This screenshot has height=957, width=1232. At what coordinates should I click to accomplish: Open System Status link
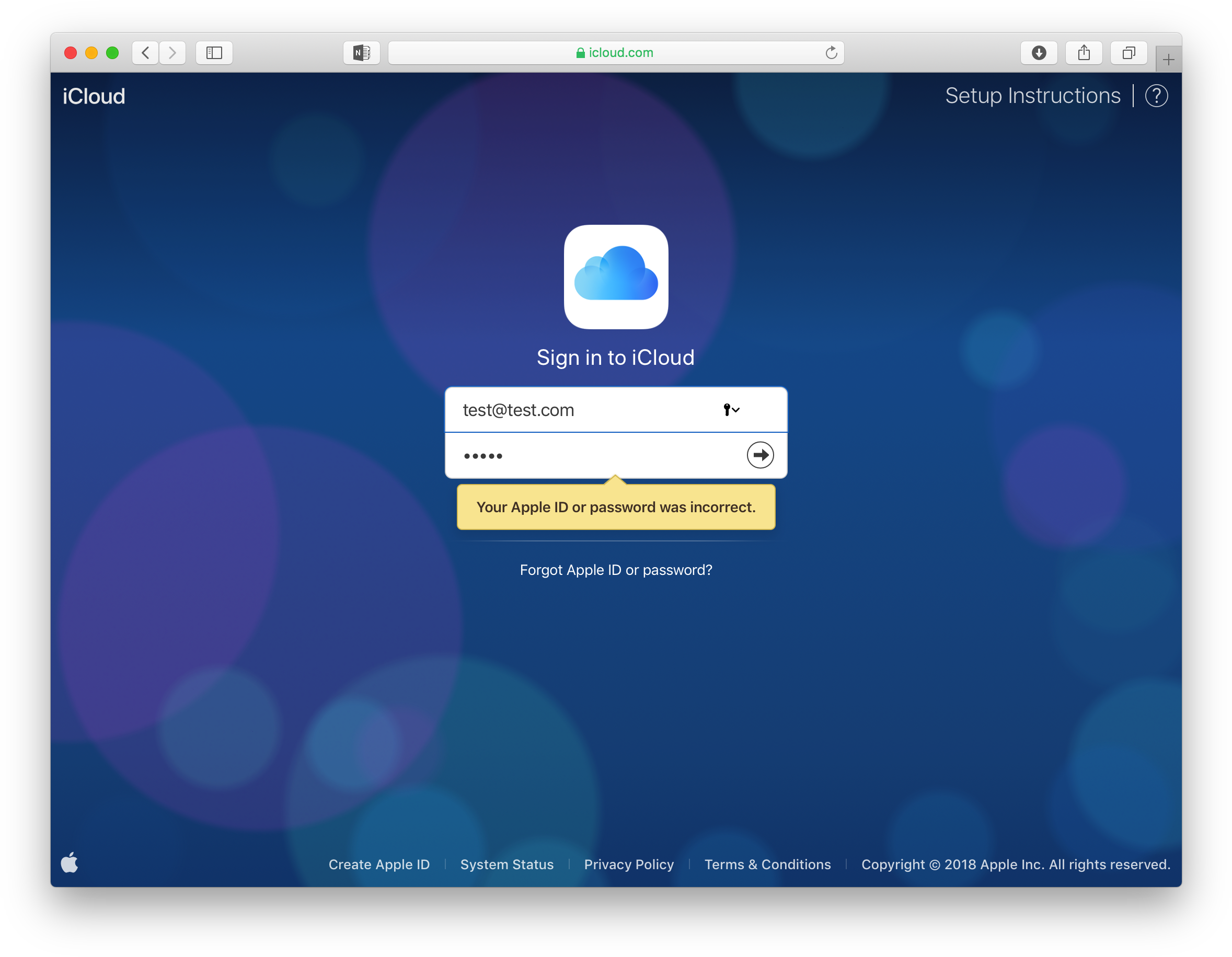pyautogui.click(x=506, y=864)
